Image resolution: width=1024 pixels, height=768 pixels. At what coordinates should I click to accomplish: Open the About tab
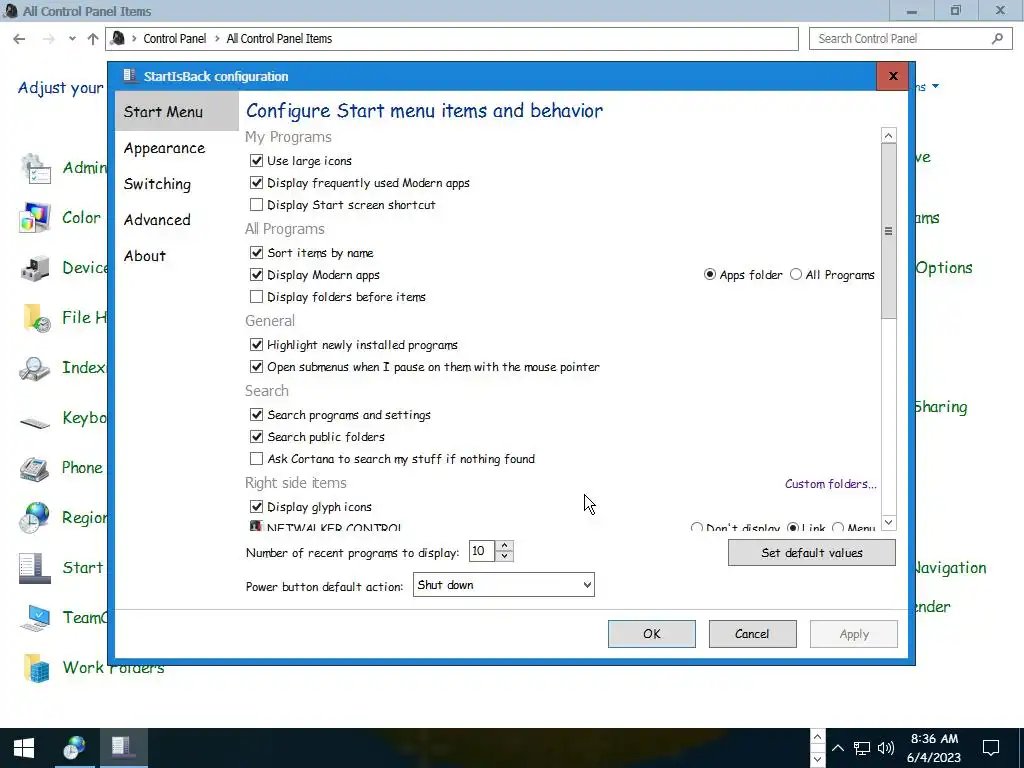(x=145, y=256)
